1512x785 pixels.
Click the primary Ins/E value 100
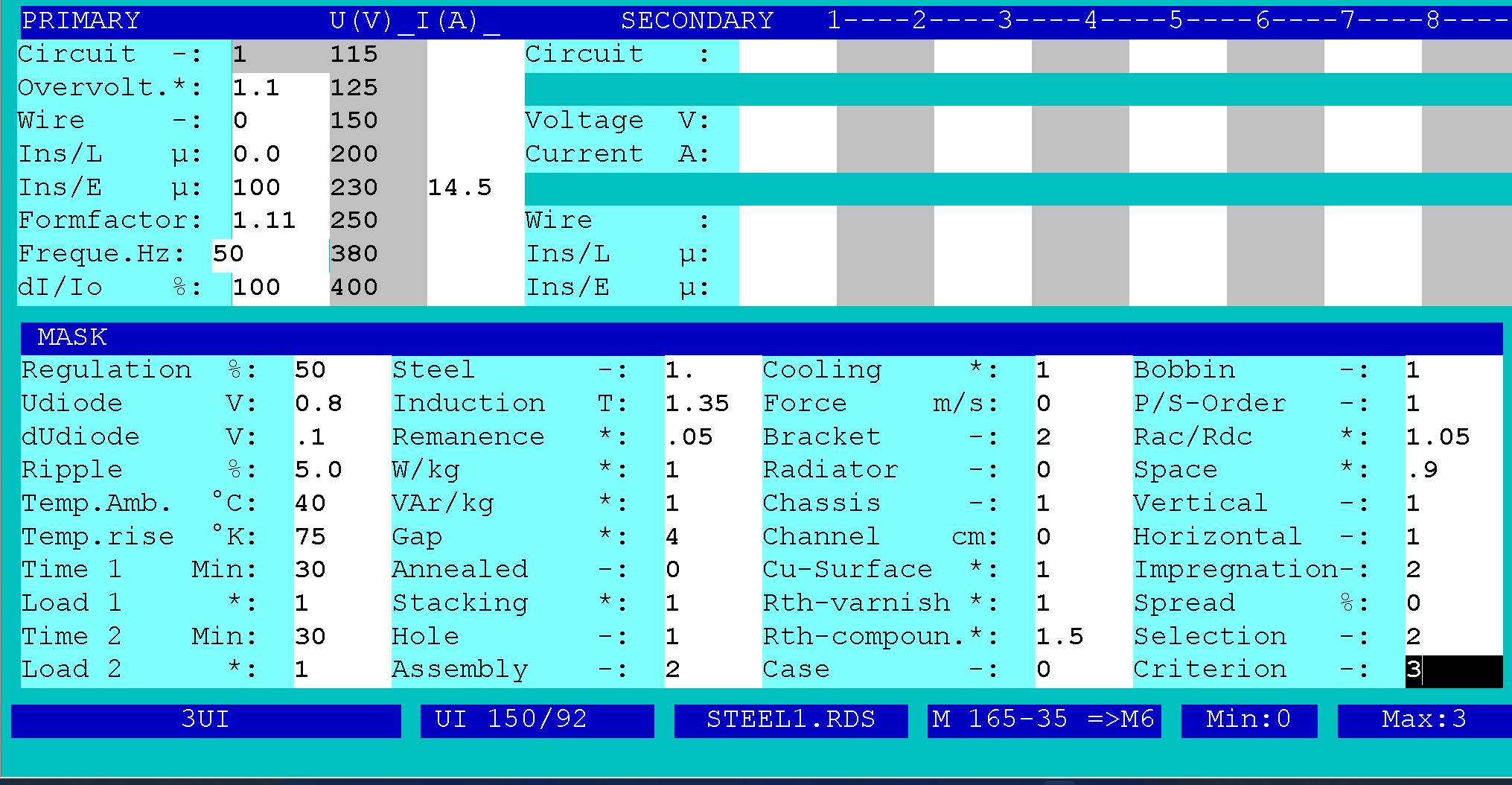280,188
